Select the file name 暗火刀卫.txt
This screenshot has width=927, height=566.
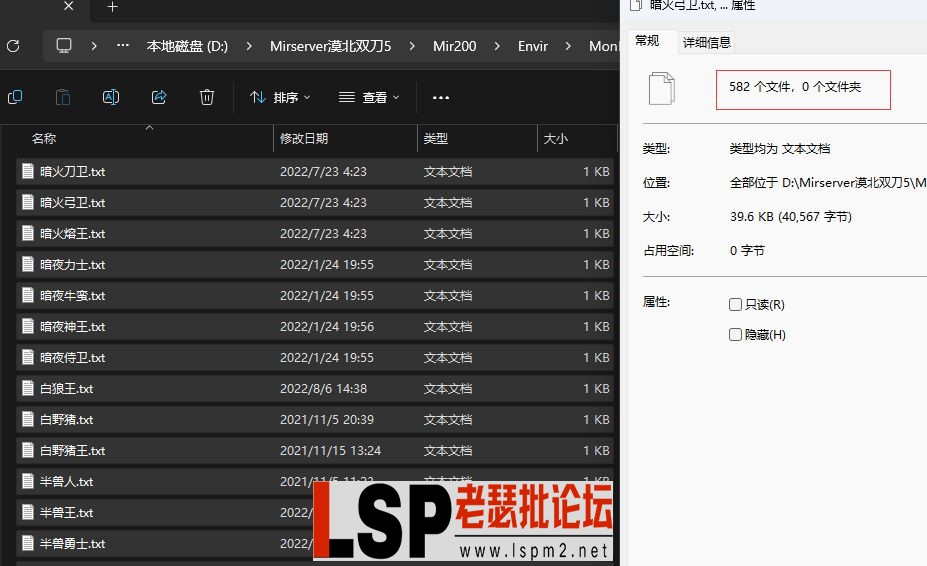73,172
